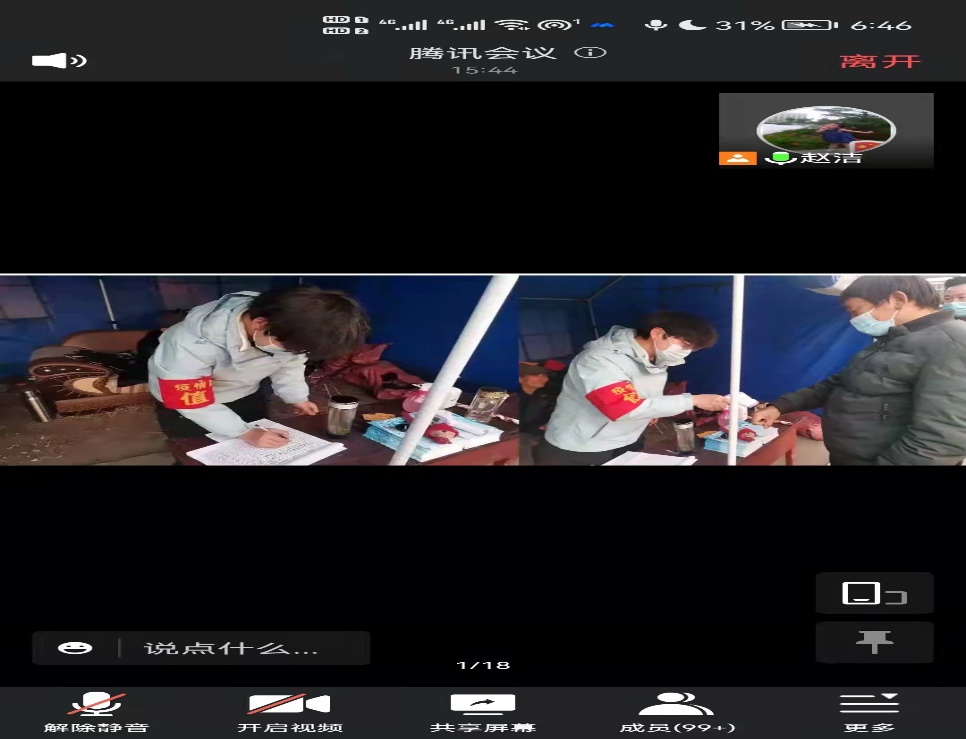
Task: Open meeting info icon beside 腾讯会议
Action: point(591,52)
